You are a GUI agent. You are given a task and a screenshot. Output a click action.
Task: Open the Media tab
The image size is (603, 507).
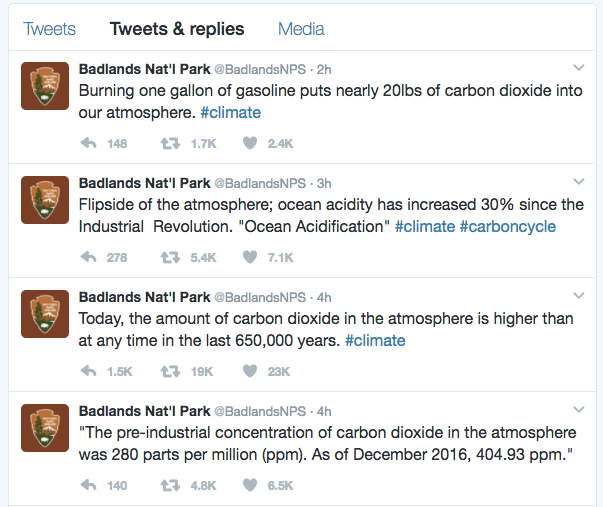[301, 29]
